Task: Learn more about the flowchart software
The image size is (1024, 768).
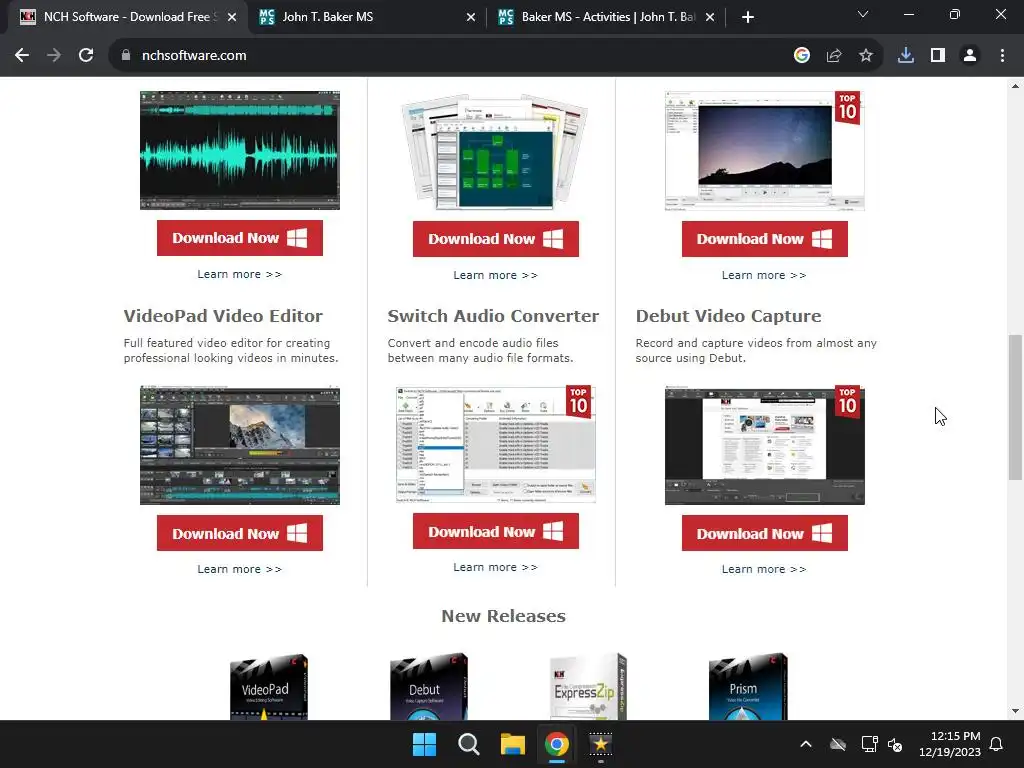Action: click(x=496, y=276)
